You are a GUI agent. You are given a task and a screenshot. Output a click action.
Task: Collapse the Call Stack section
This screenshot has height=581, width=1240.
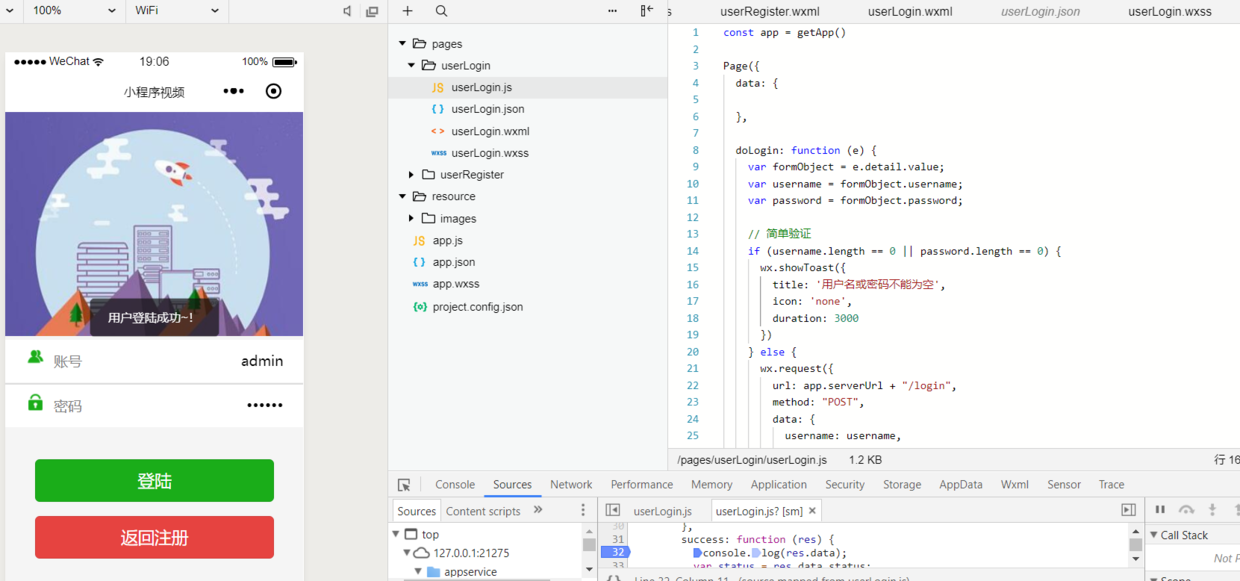tap(1153, 535)
